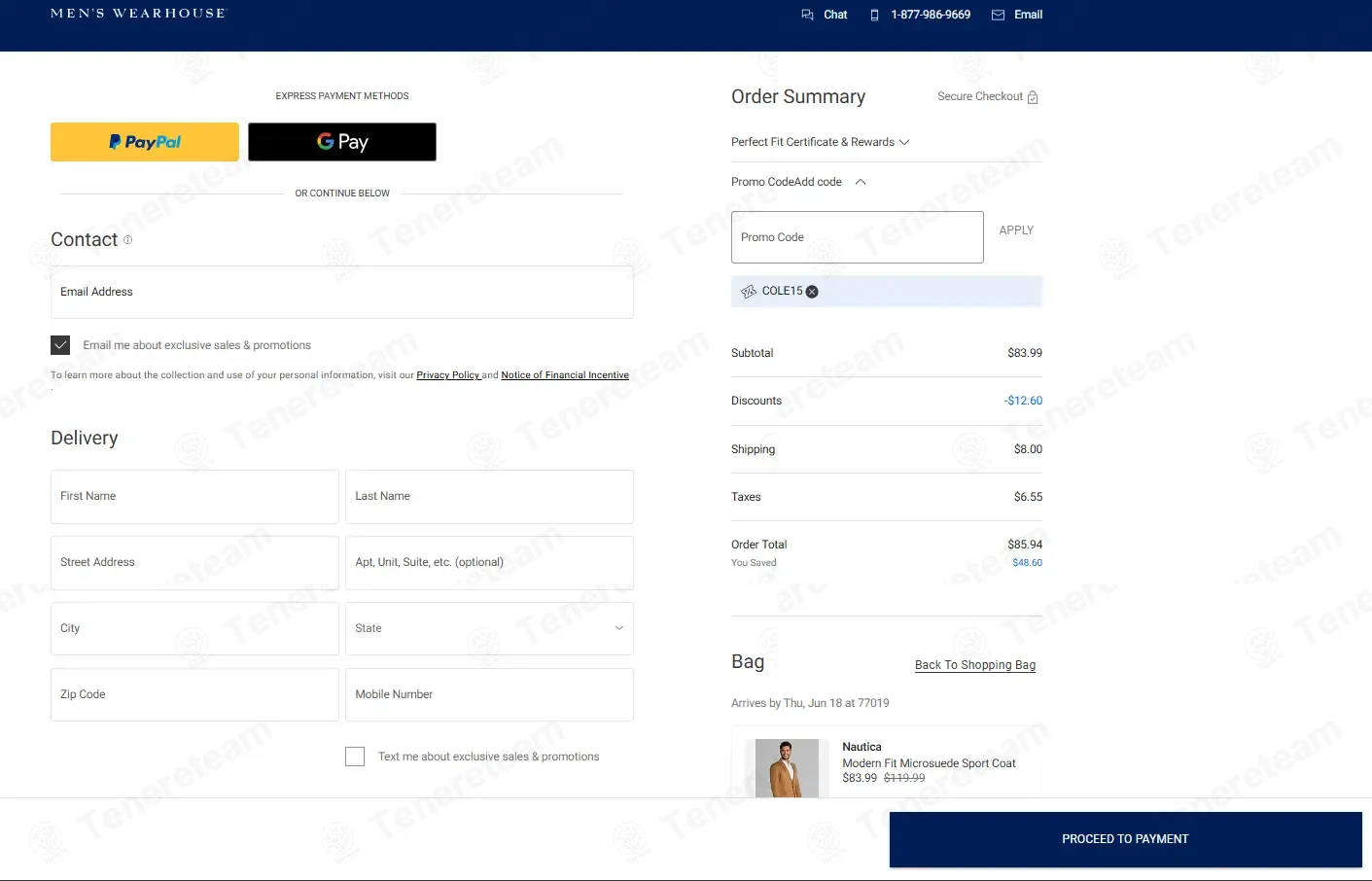The image size is (1372, 881).
Task: Call the 1-877-986-9669 phone number
Action: click(x=920, y=15)
